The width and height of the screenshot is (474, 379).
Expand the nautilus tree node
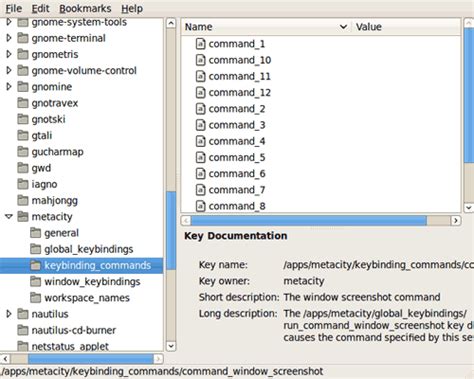coord(9,314)
